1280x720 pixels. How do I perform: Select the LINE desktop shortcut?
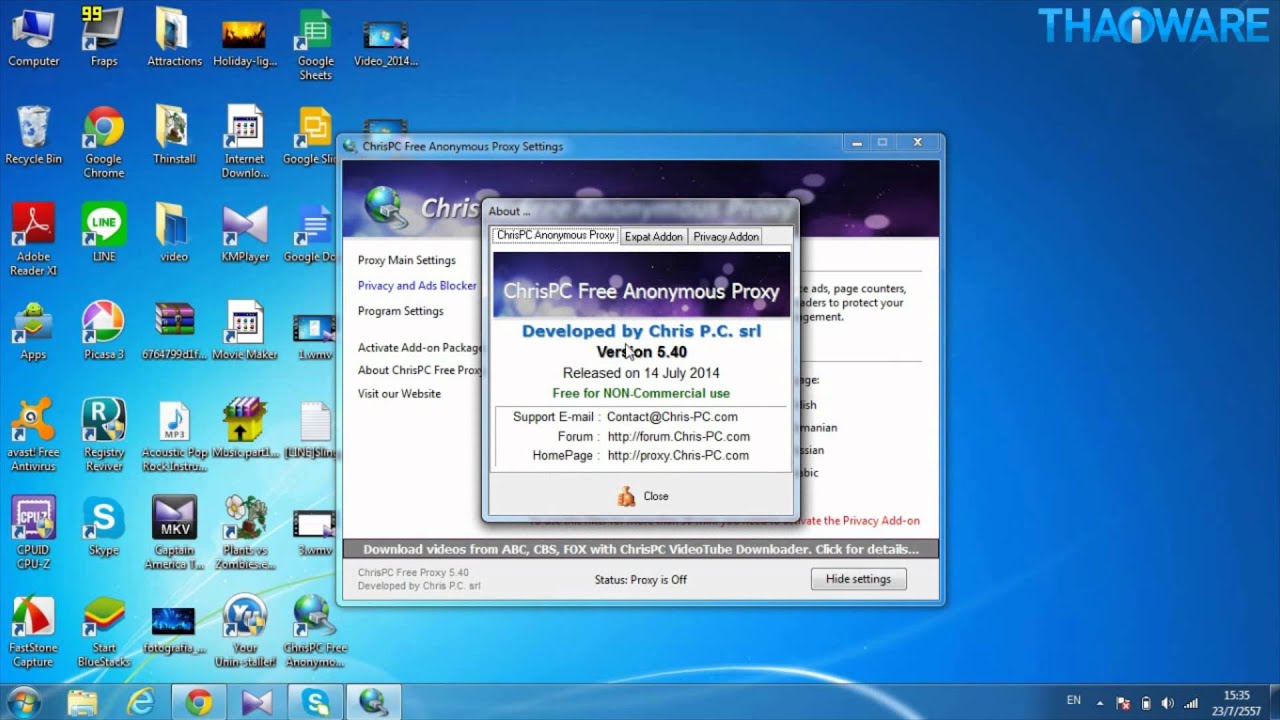point(103,234)
